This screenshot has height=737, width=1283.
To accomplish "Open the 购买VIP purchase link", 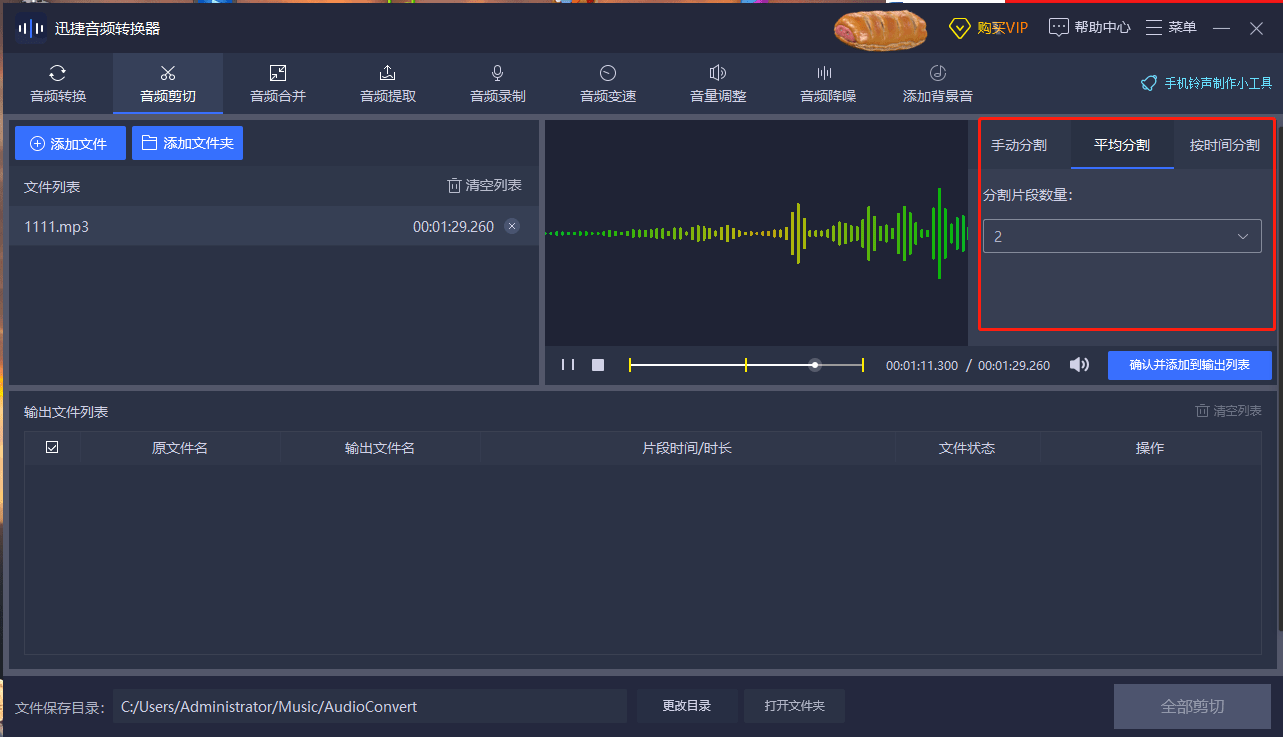I will coord(988,27).
